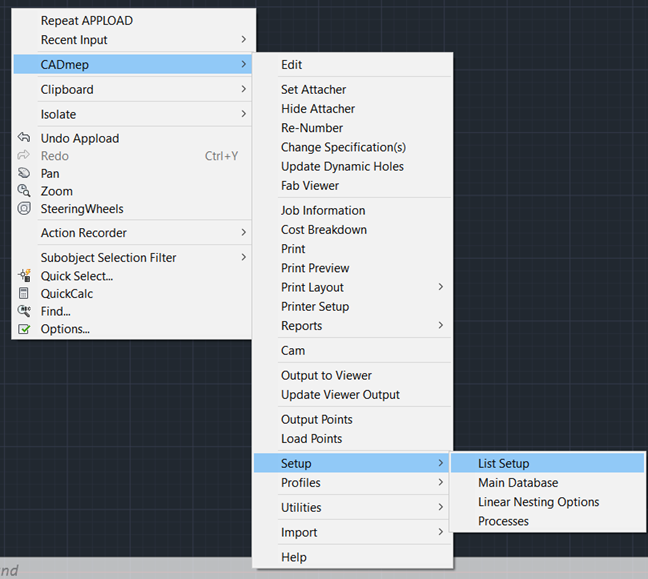
Task: Open the Utilities submenu
Action: pyautogui.click(x=353, y=507)
